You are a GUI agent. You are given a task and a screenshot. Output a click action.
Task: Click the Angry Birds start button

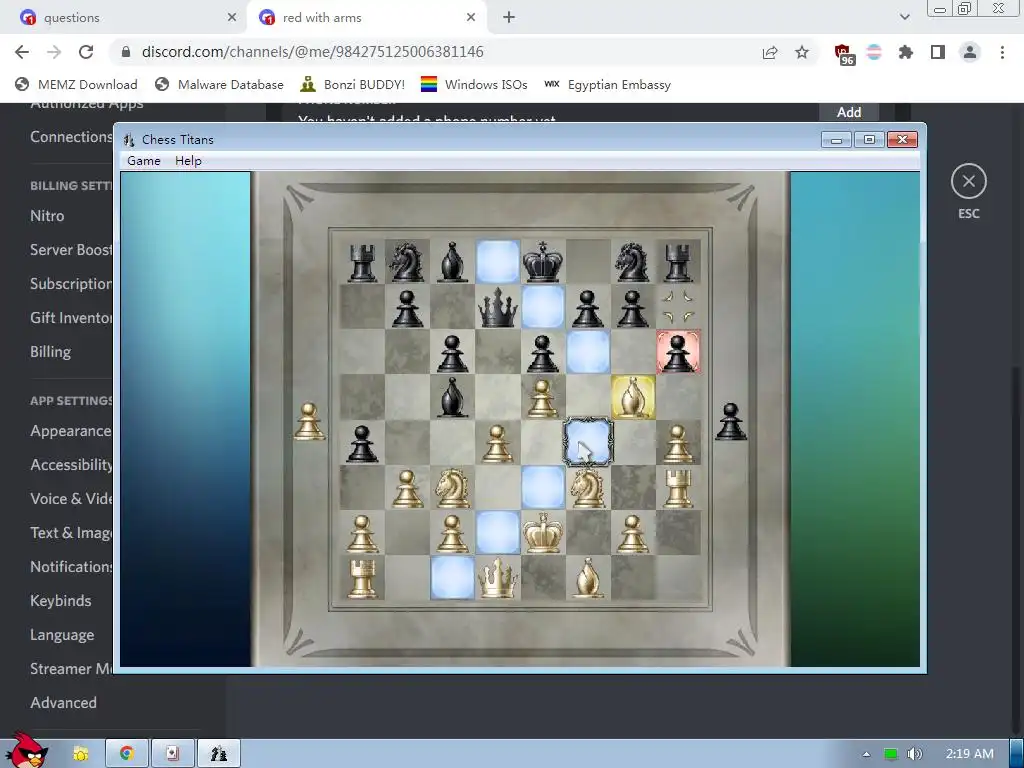pos(26,751)
